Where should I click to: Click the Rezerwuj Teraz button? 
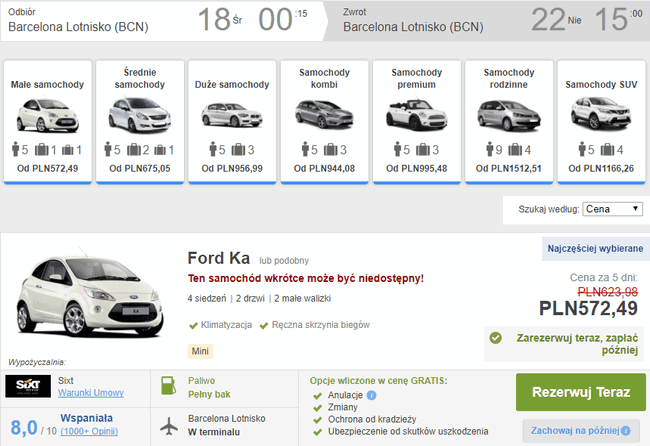click(x=581, y=392)
